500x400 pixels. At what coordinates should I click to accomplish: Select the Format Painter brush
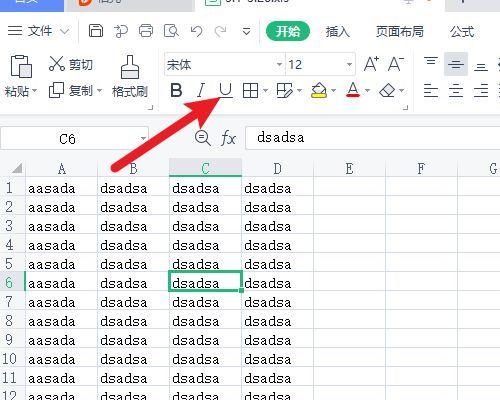[x=130, y=77]
